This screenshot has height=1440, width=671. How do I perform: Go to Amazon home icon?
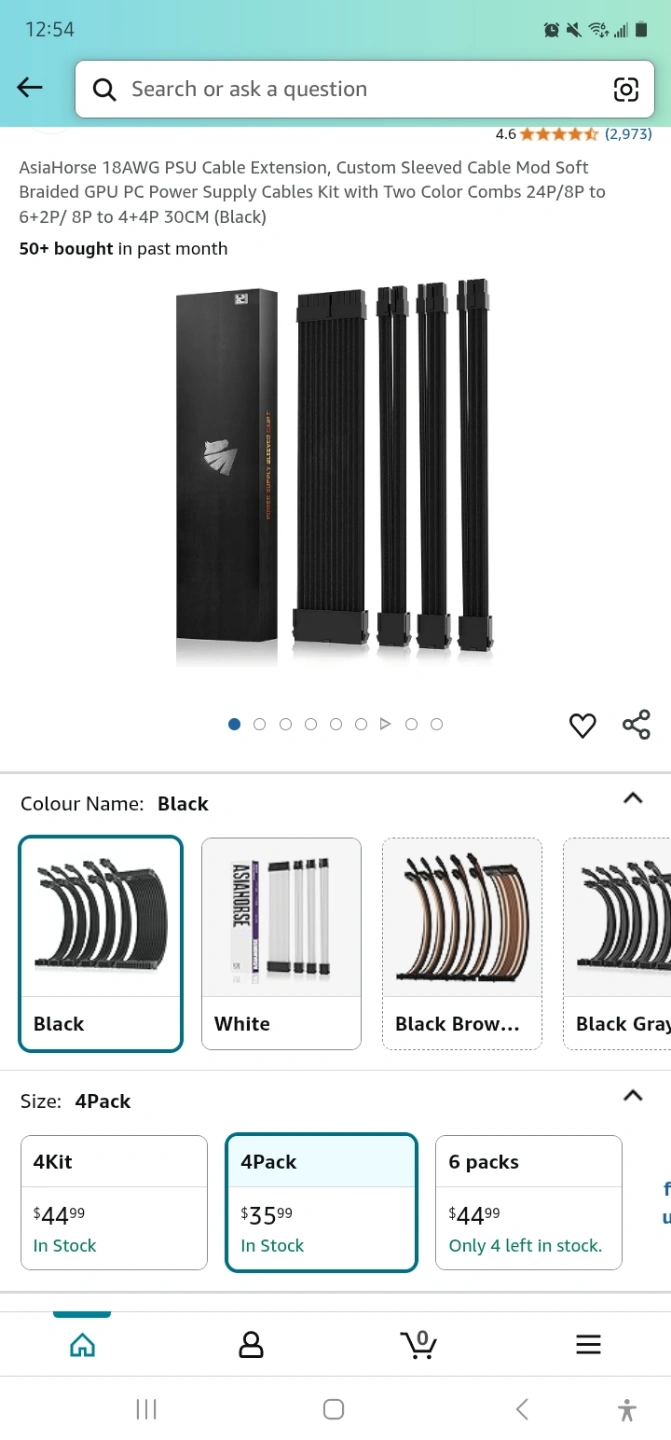click(x=82, y=1344)
